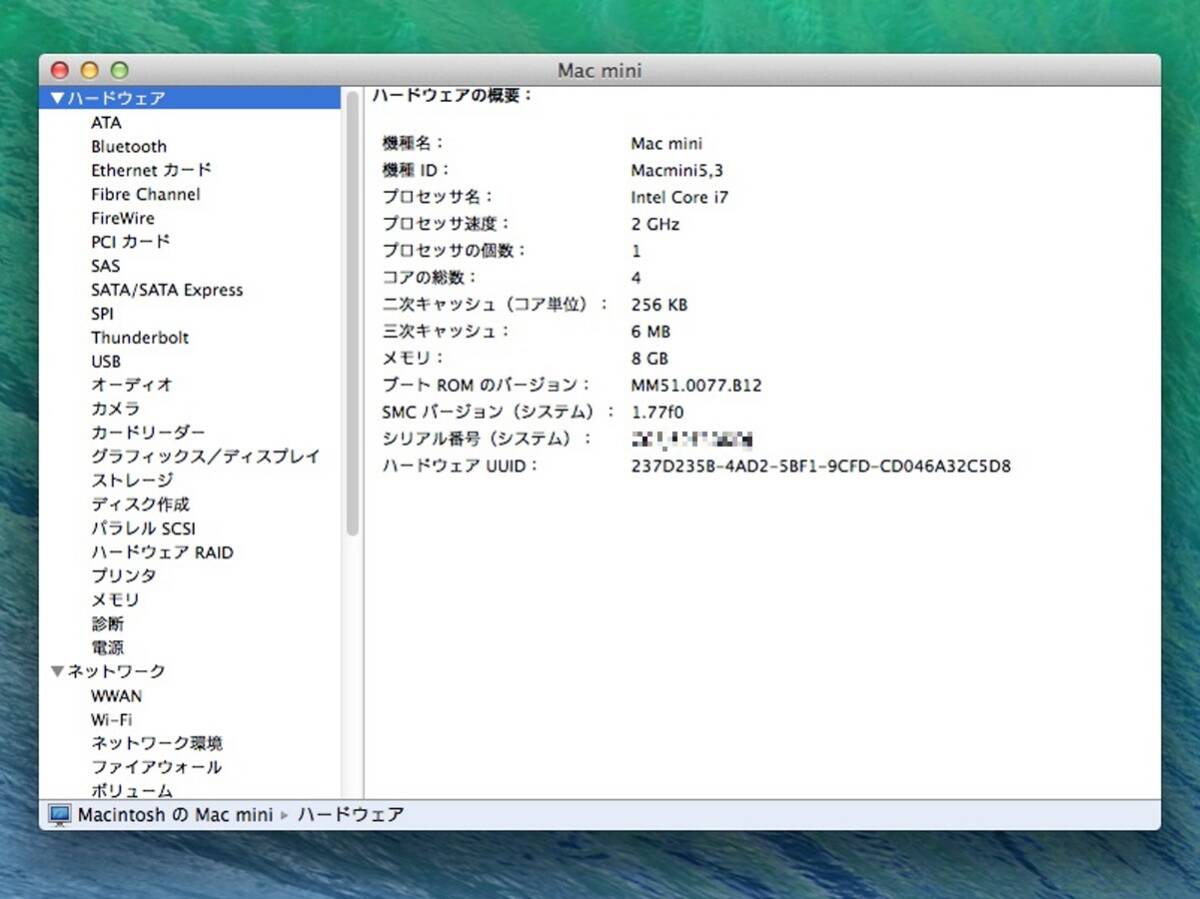This screenshot has width=1200, height=899.
Task: Open ハードウェア RAID entry
Action: click(x=162, y=552)
